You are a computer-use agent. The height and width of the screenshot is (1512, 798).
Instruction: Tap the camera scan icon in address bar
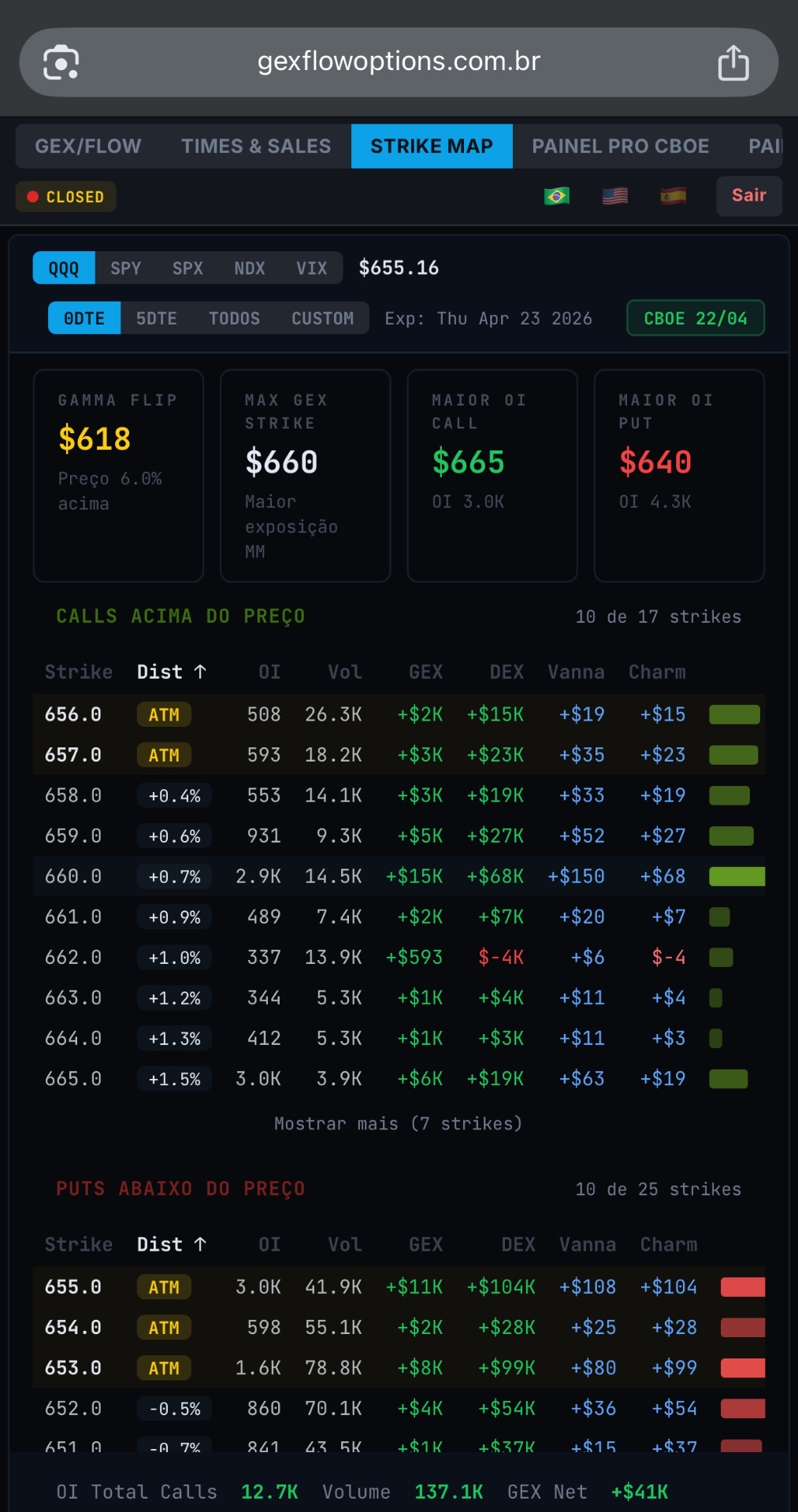point(61,63)
